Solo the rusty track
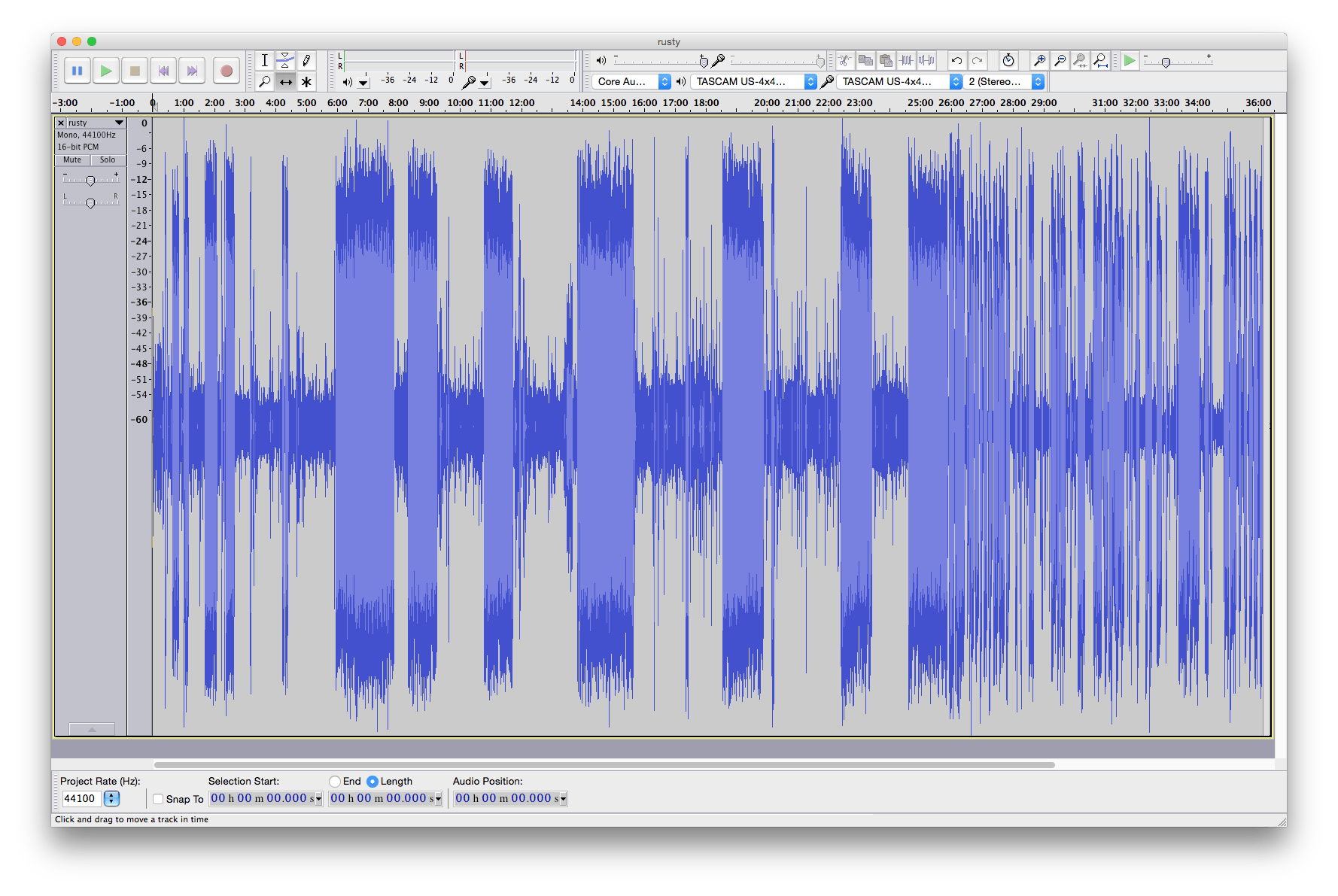1338x896 pixels. 108,160
